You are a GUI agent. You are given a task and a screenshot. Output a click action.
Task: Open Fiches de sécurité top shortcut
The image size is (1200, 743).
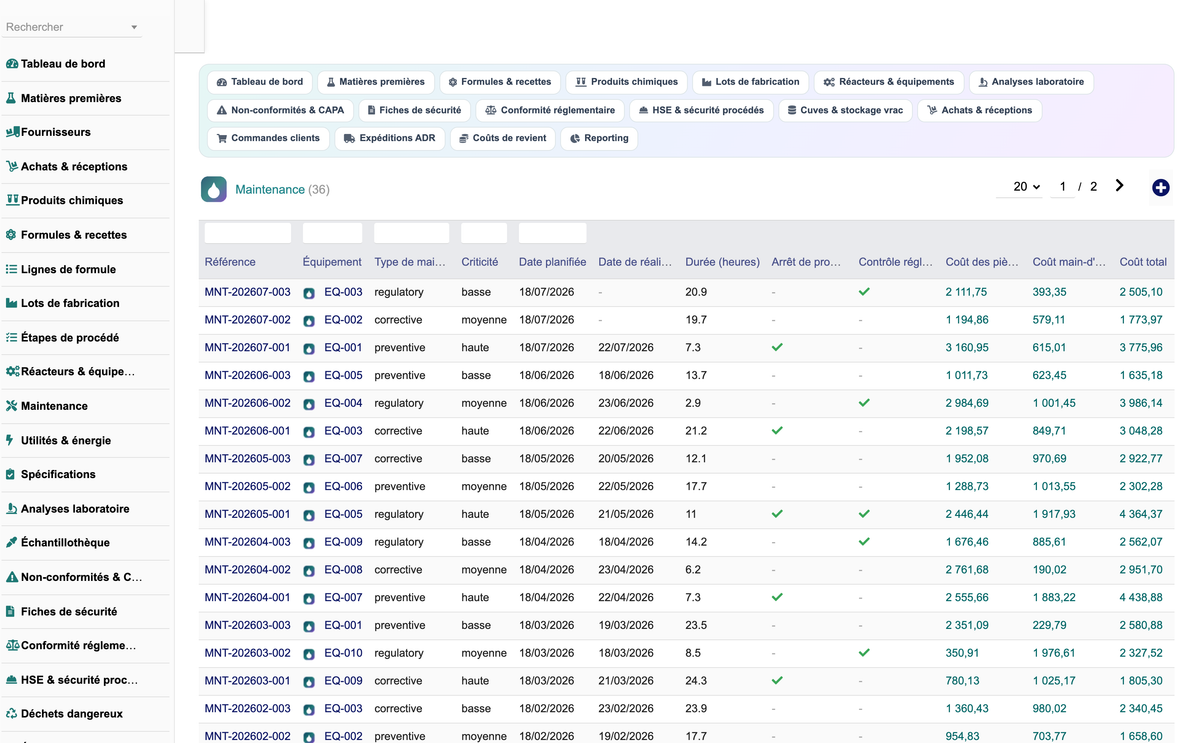(x=414, y=110)
